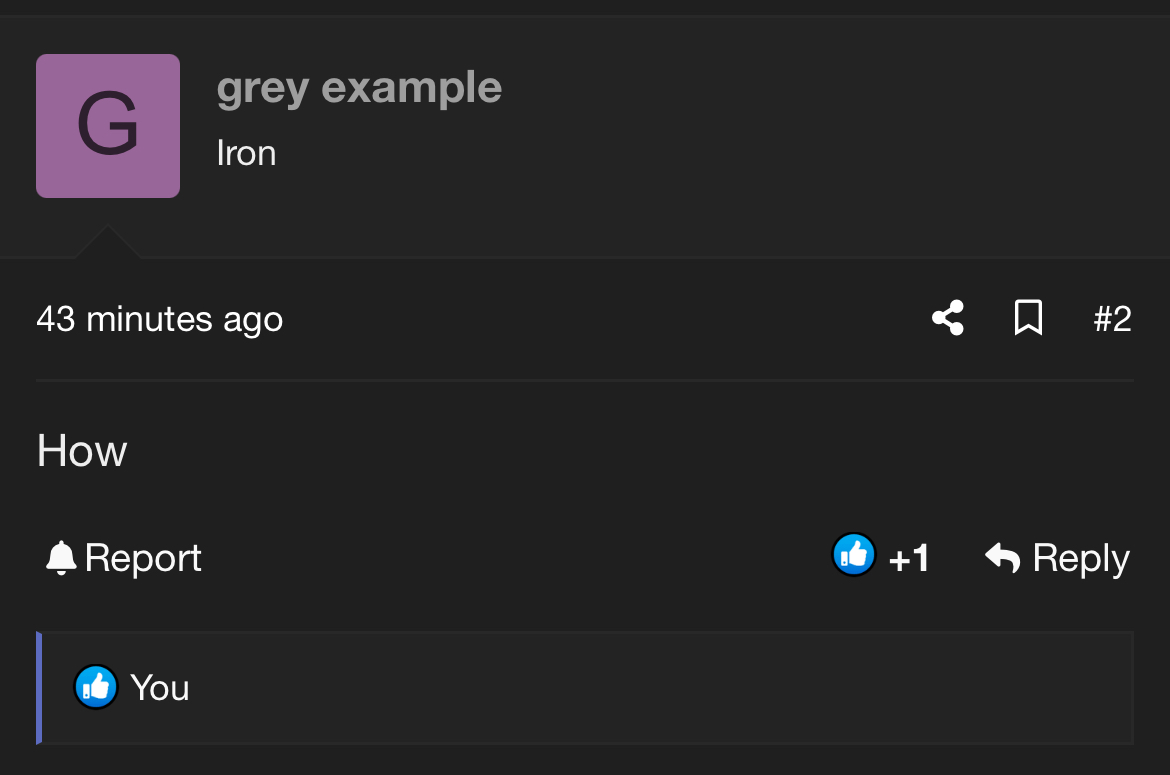Screen dimensions: 1170x775
Task: Click the thumbs-up icon beside You
Action: (x=96, y=687)
